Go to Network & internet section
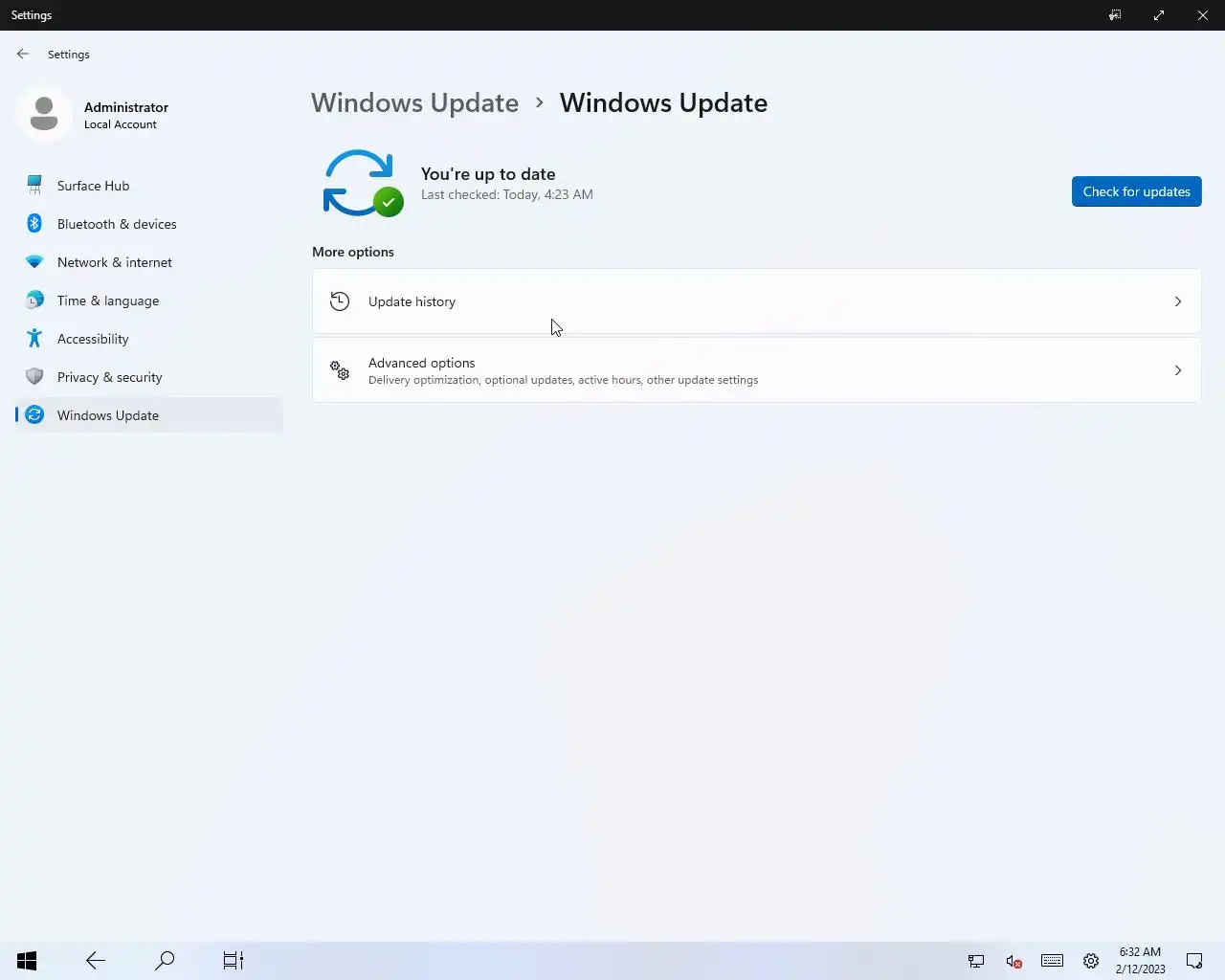The height and width of the screenshot is (980, 1225). point(149,262)
